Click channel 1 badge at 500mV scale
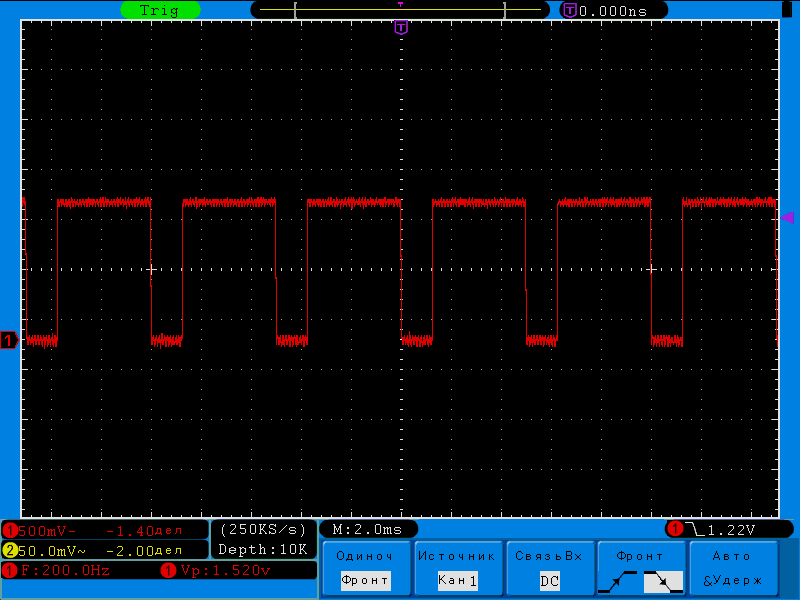 (x=11, y=530)
